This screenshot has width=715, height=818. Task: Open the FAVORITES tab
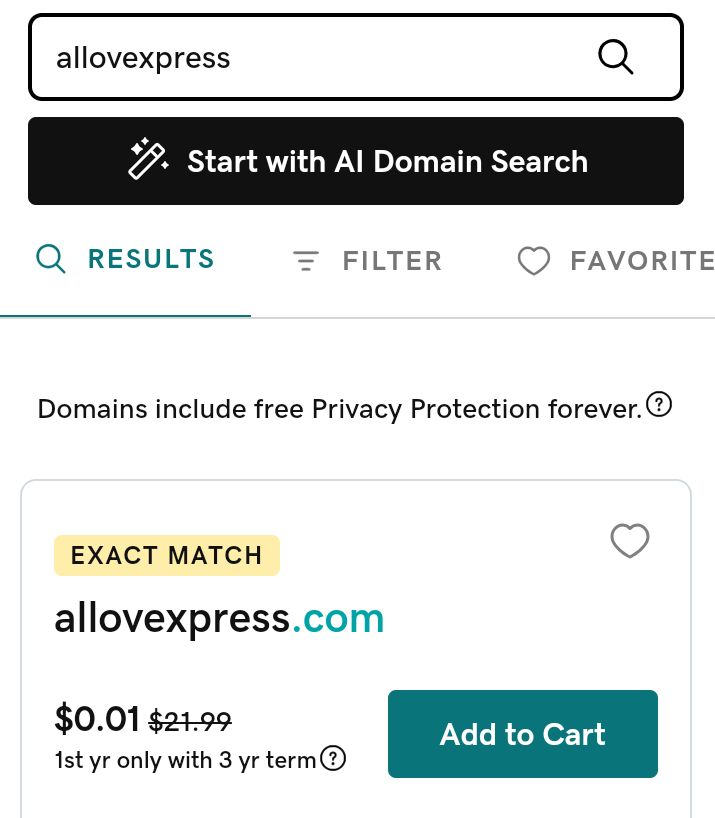tap(616, 261)
